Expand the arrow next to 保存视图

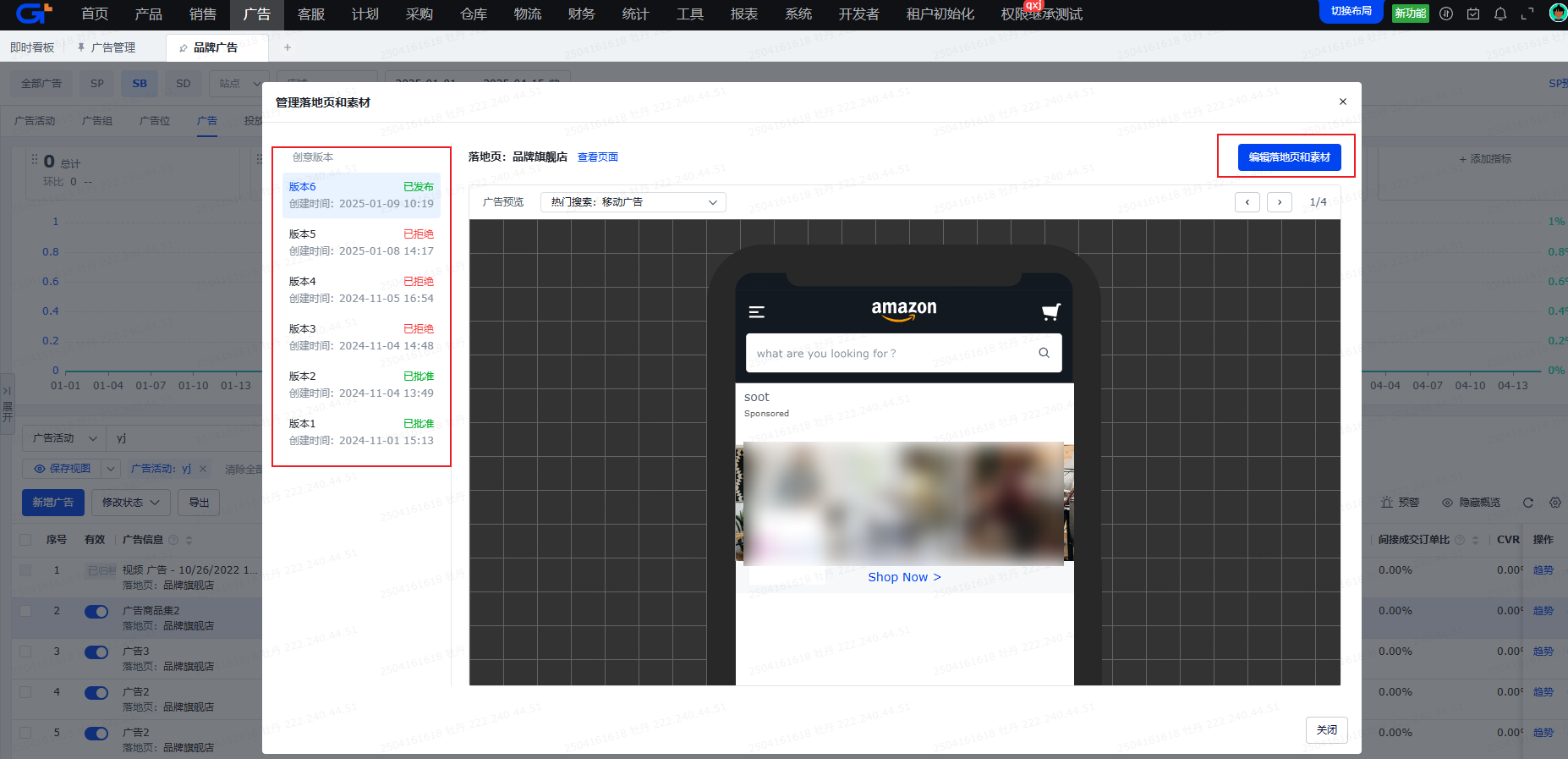(111, 469)
